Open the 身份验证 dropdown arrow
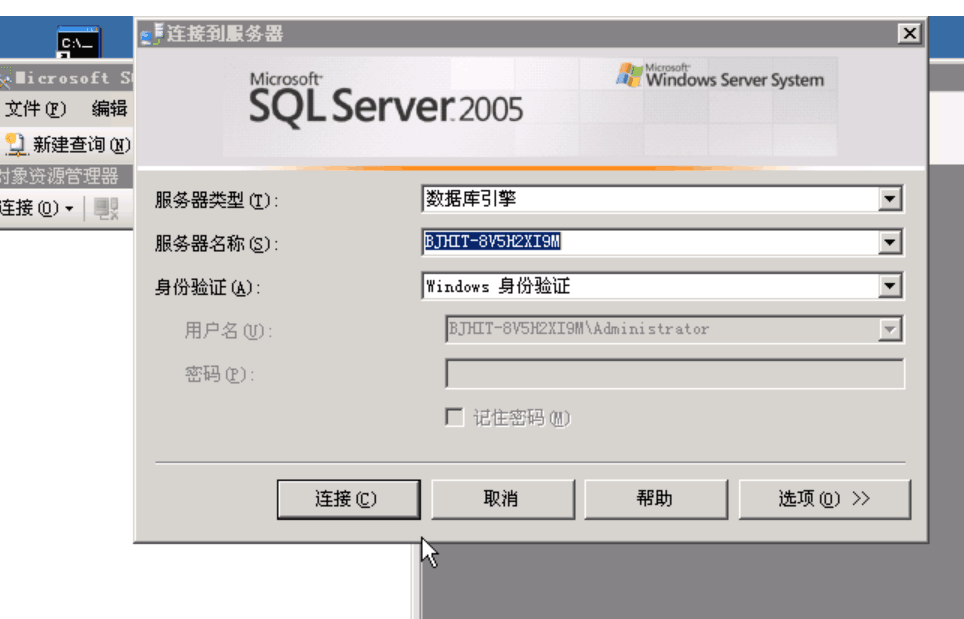 [x=890, y=286]
